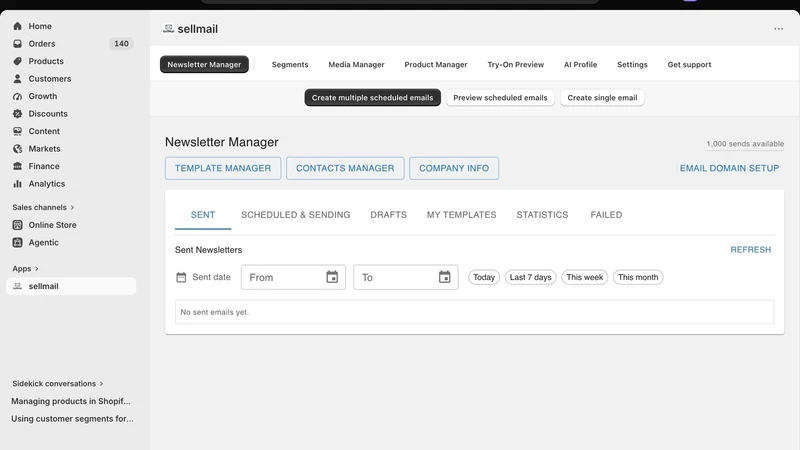Image resolution: width=800 pixels, height=450 pixels.
Task: Click Create multiple scheduled emails button
Action: [x=372, y=97]
